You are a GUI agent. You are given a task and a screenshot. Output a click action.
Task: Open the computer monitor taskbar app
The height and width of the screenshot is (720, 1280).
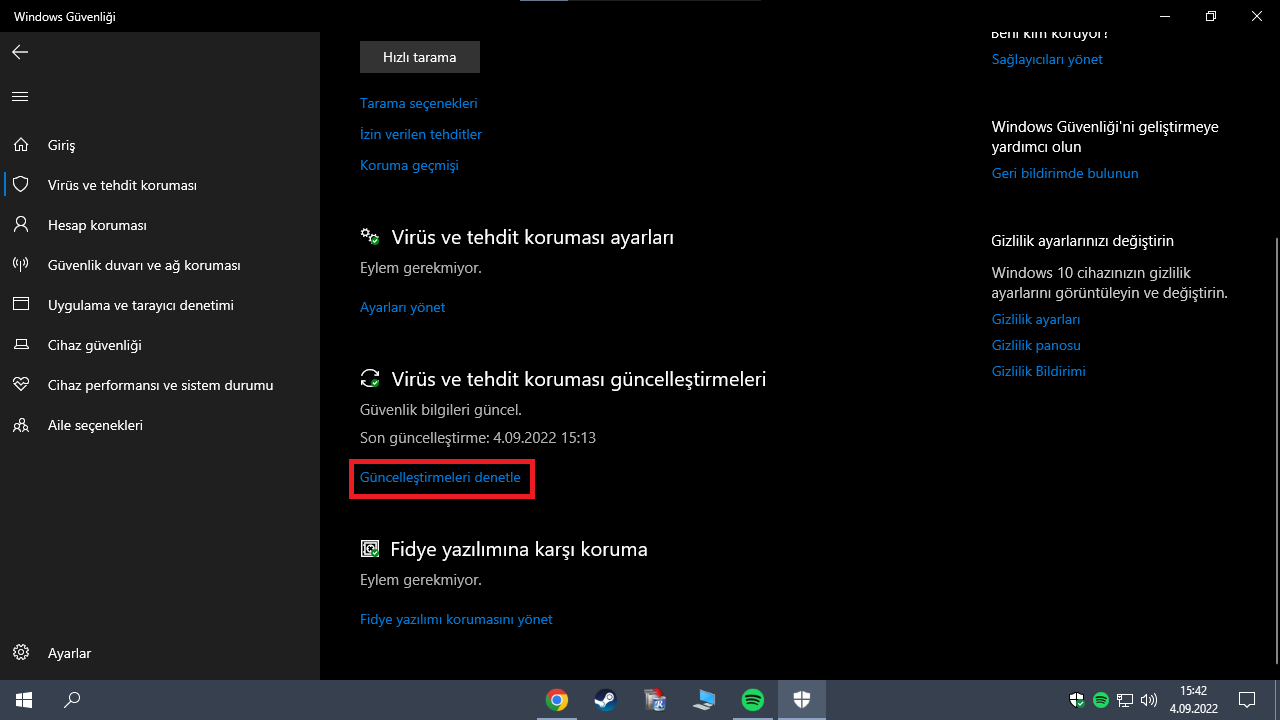[704, 700]
